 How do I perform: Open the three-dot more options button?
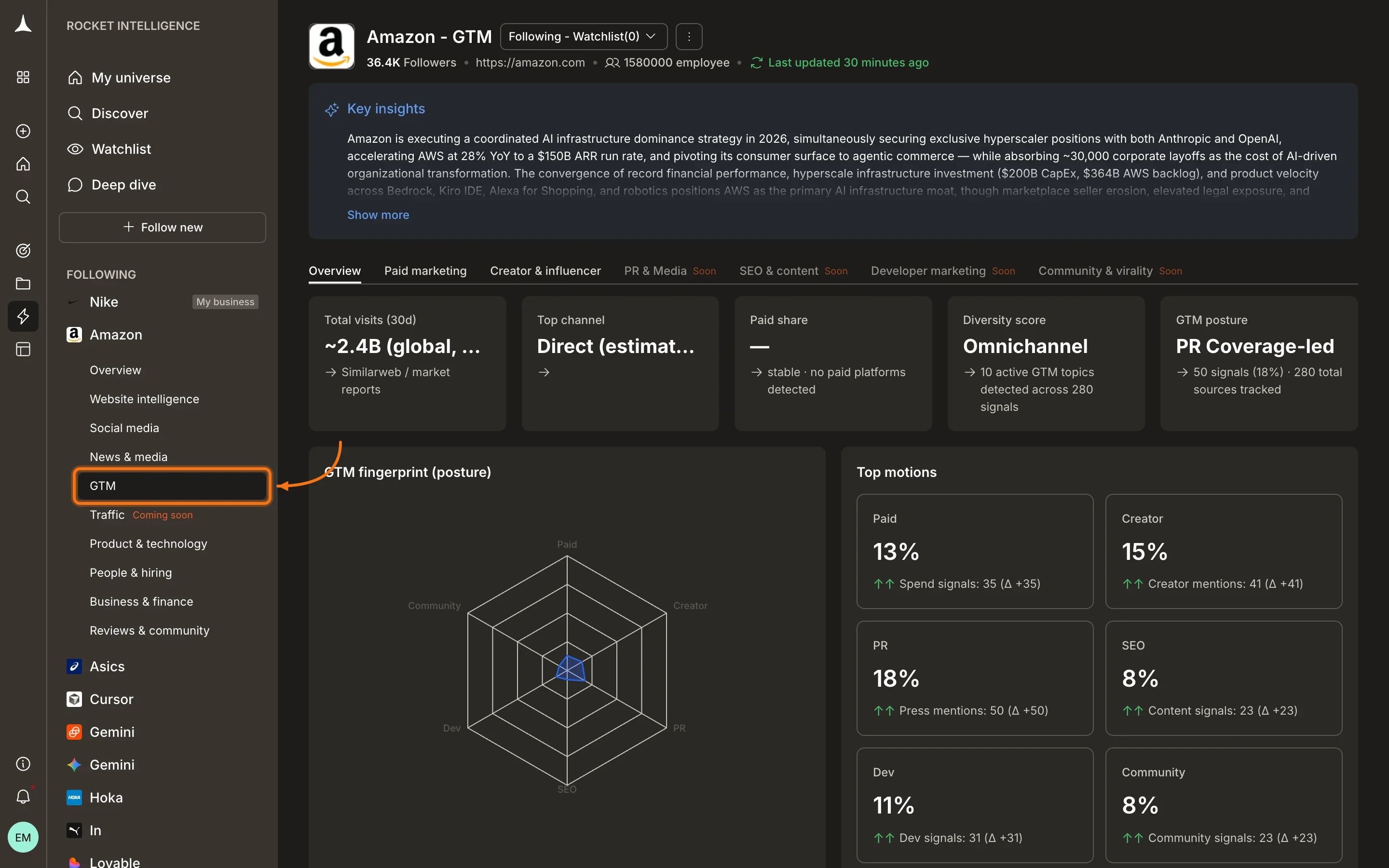689,37
